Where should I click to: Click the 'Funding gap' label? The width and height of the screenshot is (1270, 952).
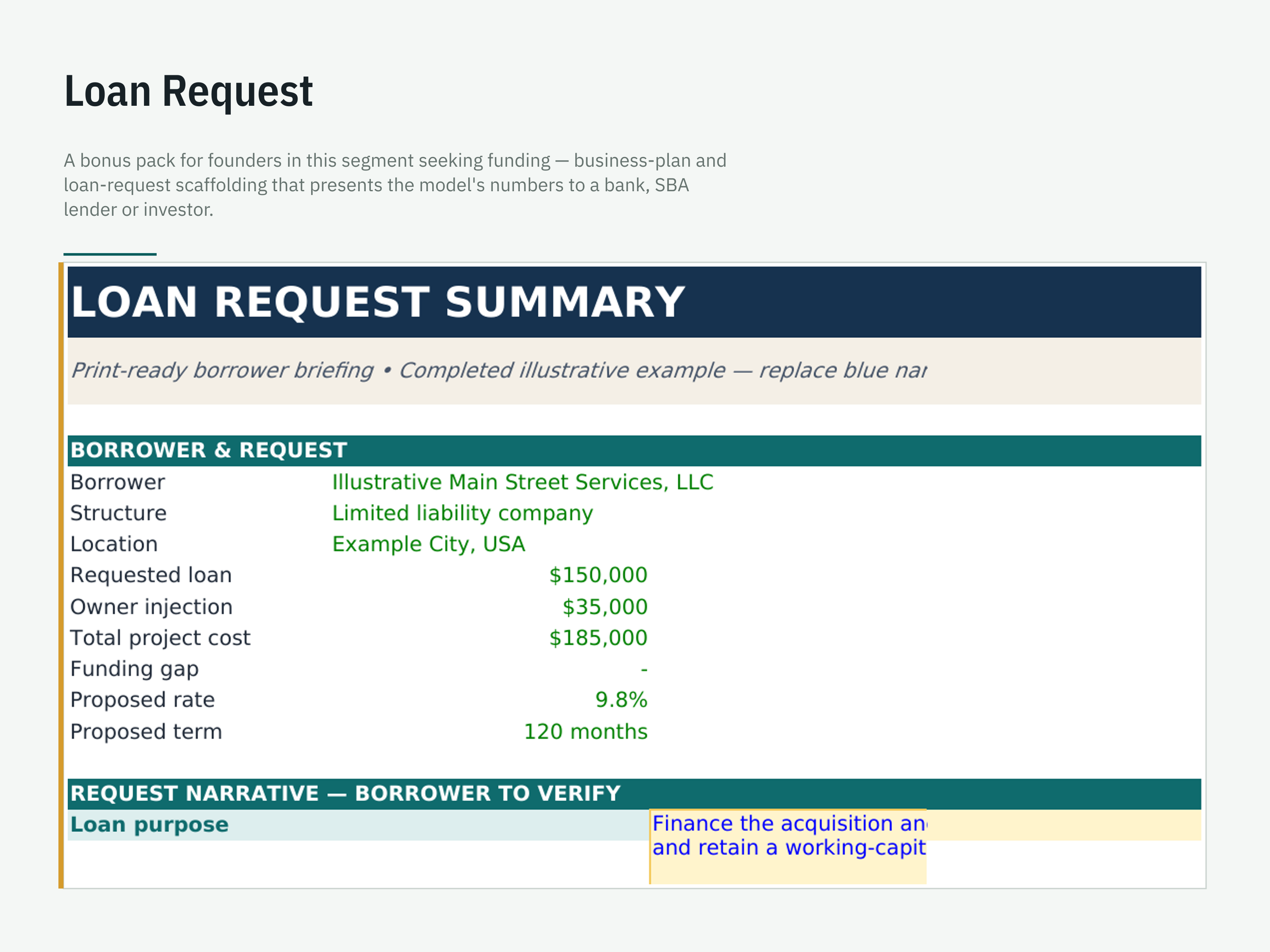[134, 669]
